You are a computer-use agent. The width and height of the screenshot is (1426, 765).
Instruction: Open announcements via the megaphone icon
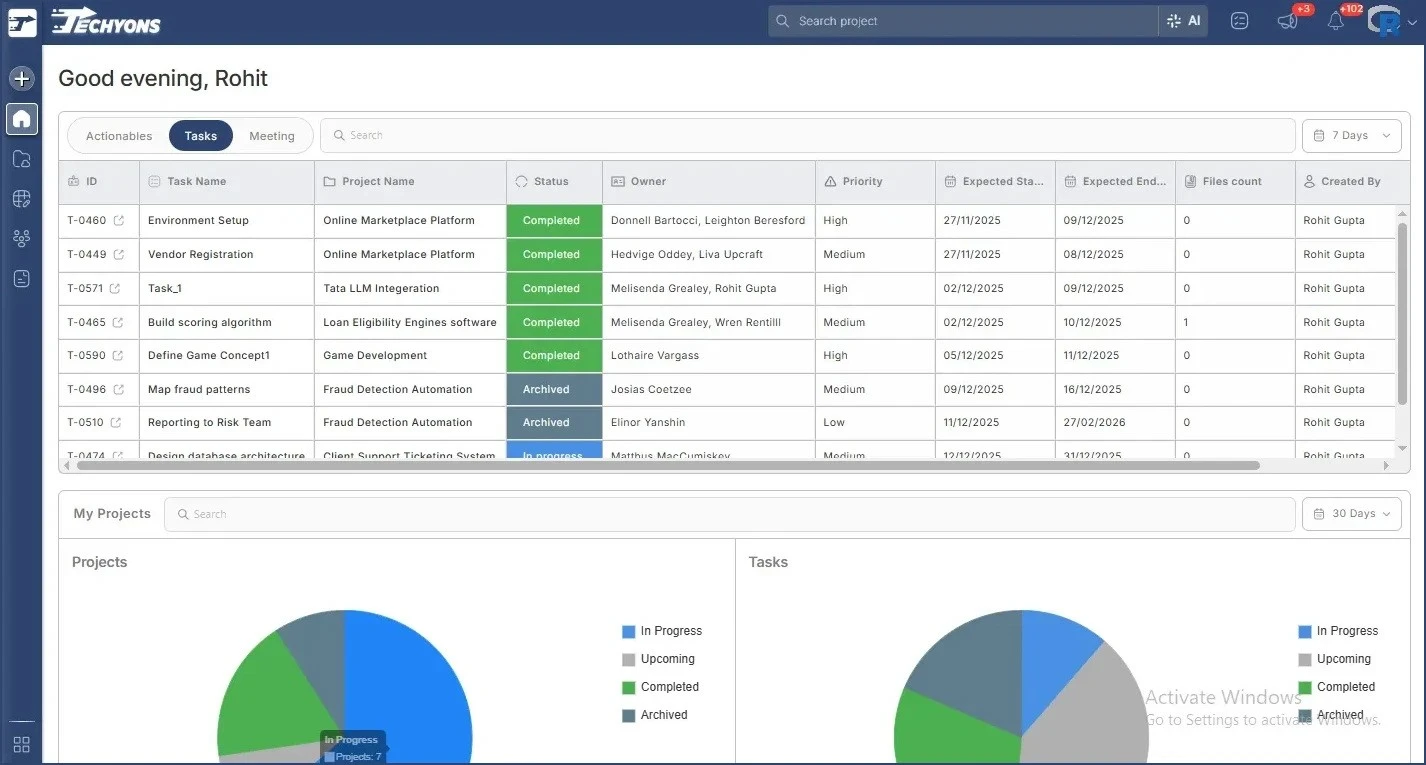[1287, 20]
